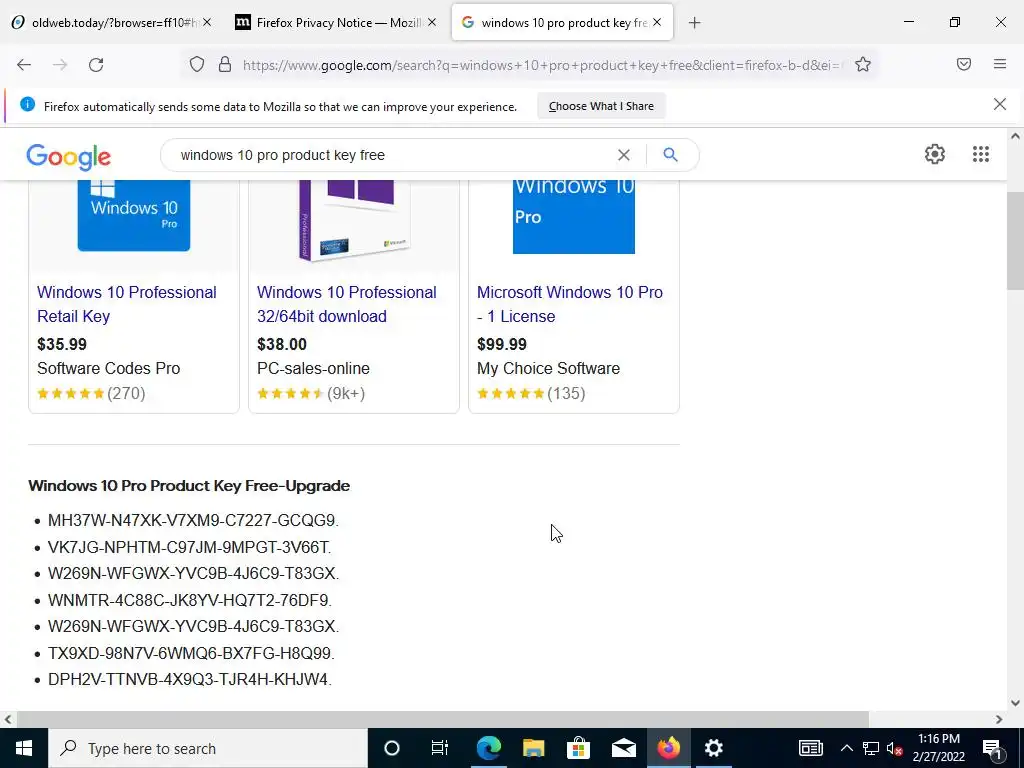The height and width of the screenshot is (768, 1024).
Task: Click the blue Windows 10 Pro product image
Action: click(x=134, y=216)
